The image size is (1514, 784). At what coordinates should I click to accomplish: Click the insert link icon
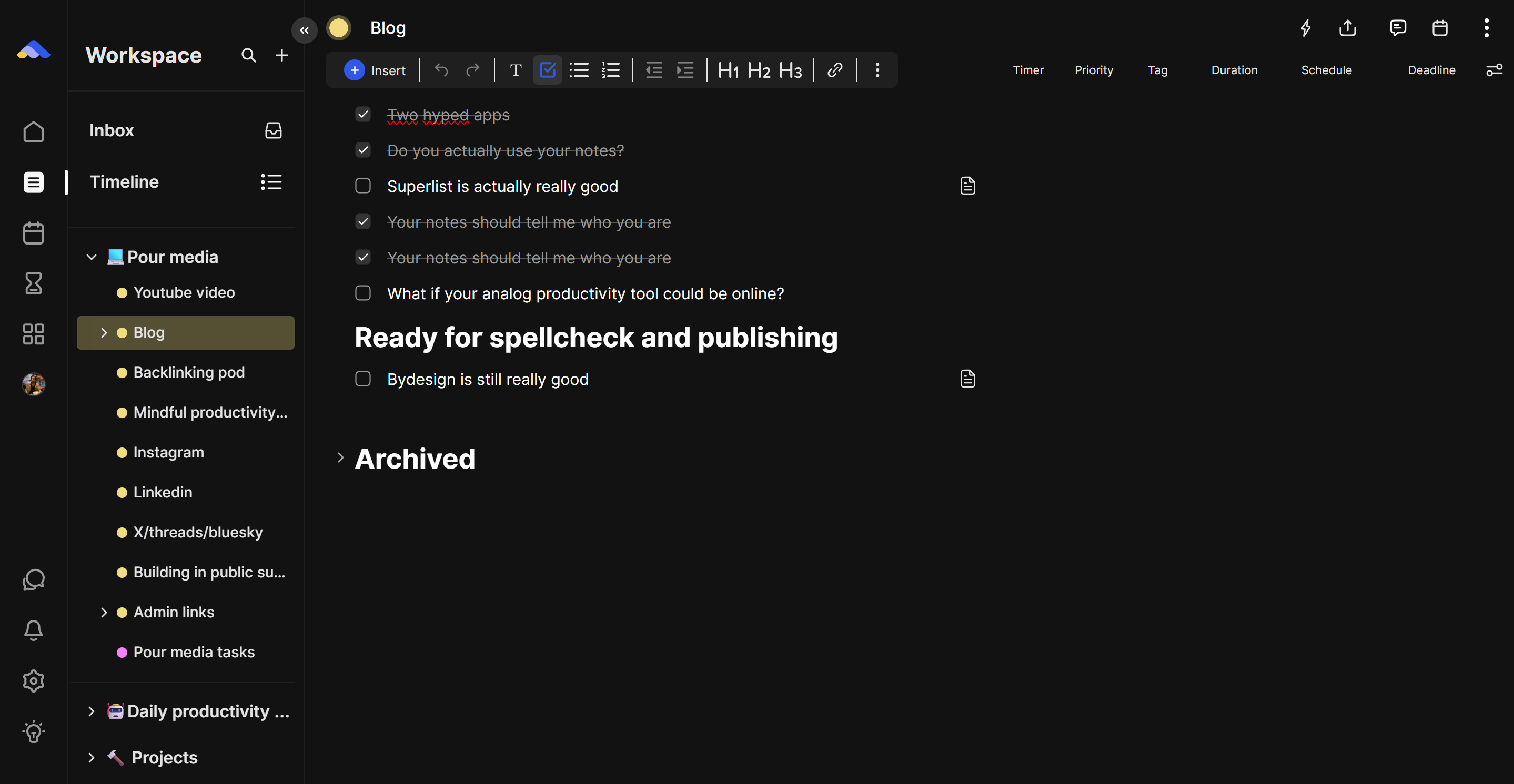pyautogui.click(x=834, y=70)
